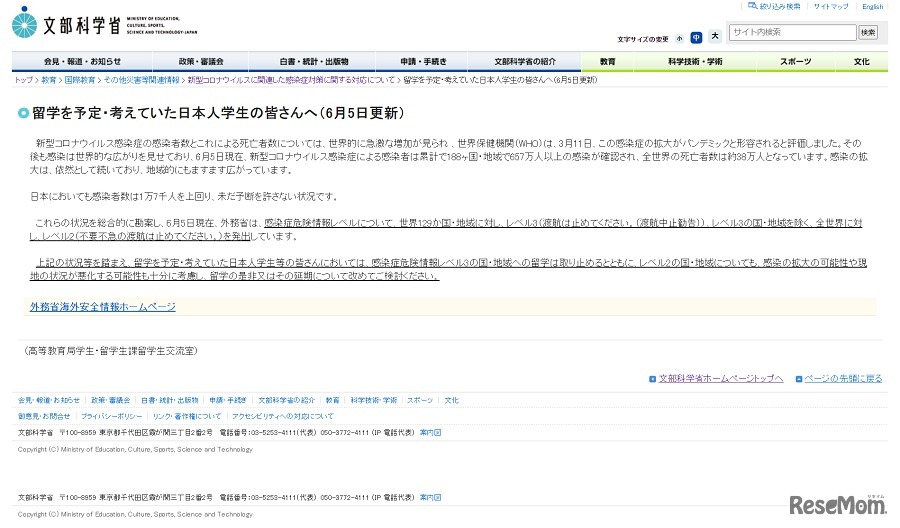Open footer link スポーツ
This screenshot has height=528, width=900.
(420, 401)
